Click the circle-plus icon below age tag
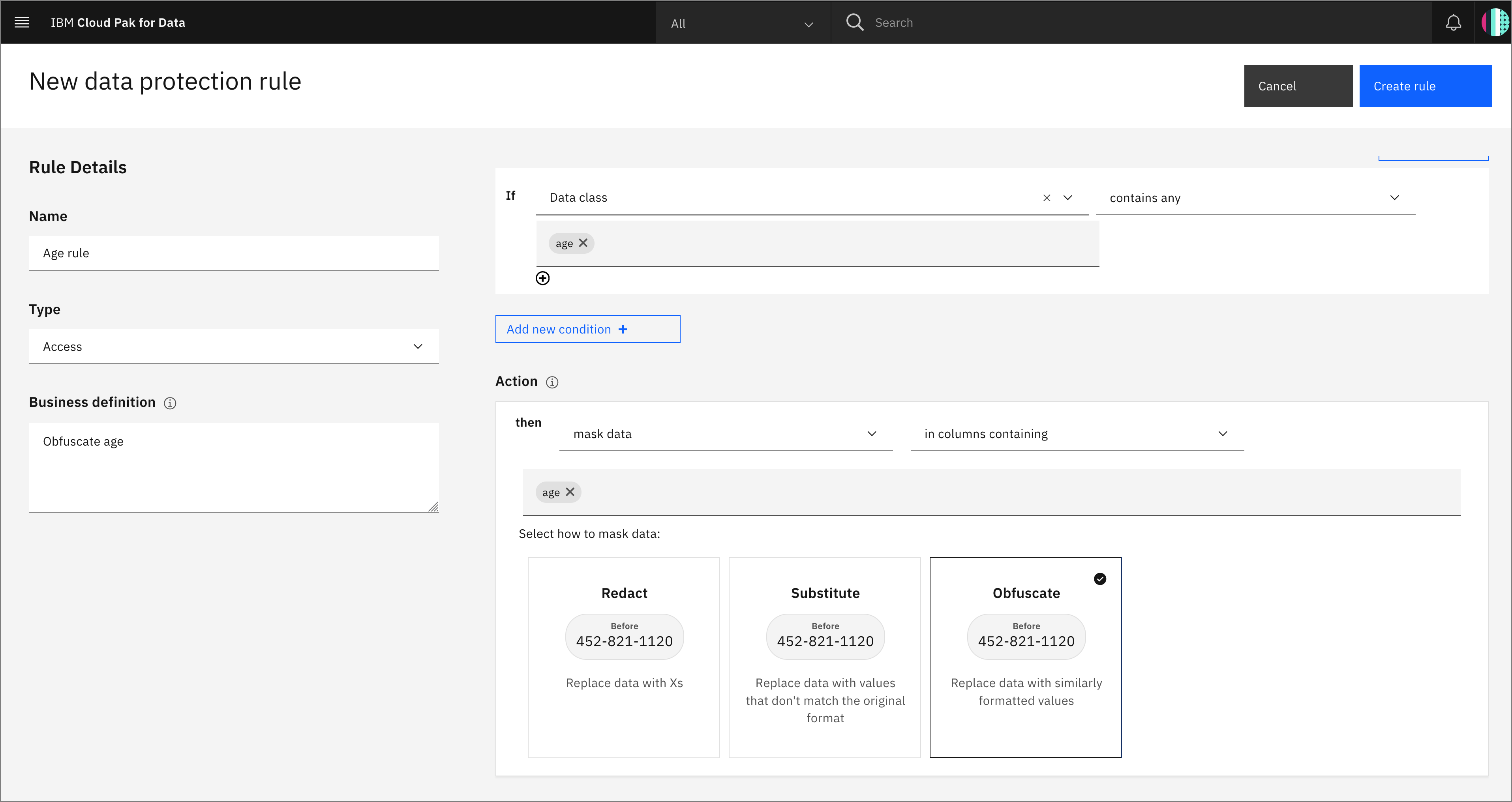1512x802 pixels. pos(543,278)
